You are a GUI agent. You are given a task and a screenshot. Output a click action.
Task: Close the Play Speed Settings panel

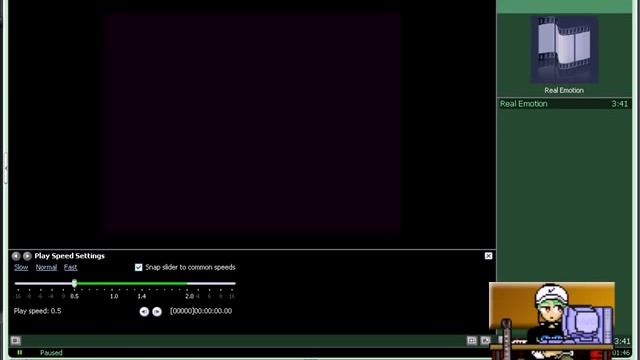(488, 256)
